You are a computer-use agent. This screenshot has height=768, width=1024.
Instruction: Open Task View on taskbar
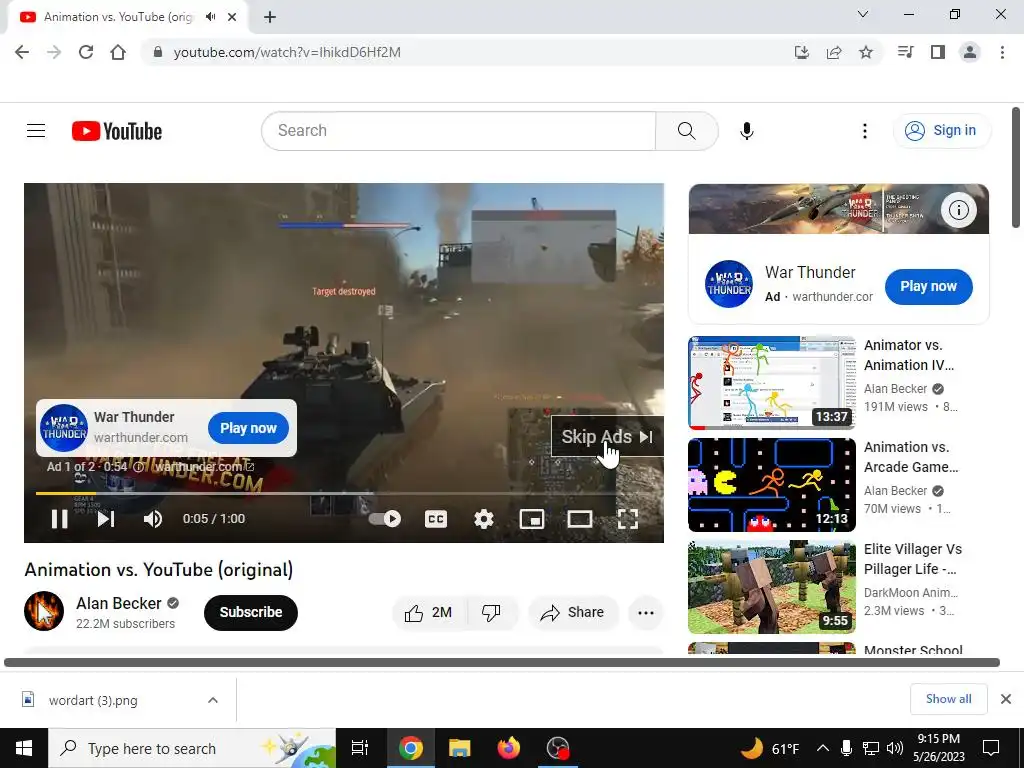click(x=360, y=748)
